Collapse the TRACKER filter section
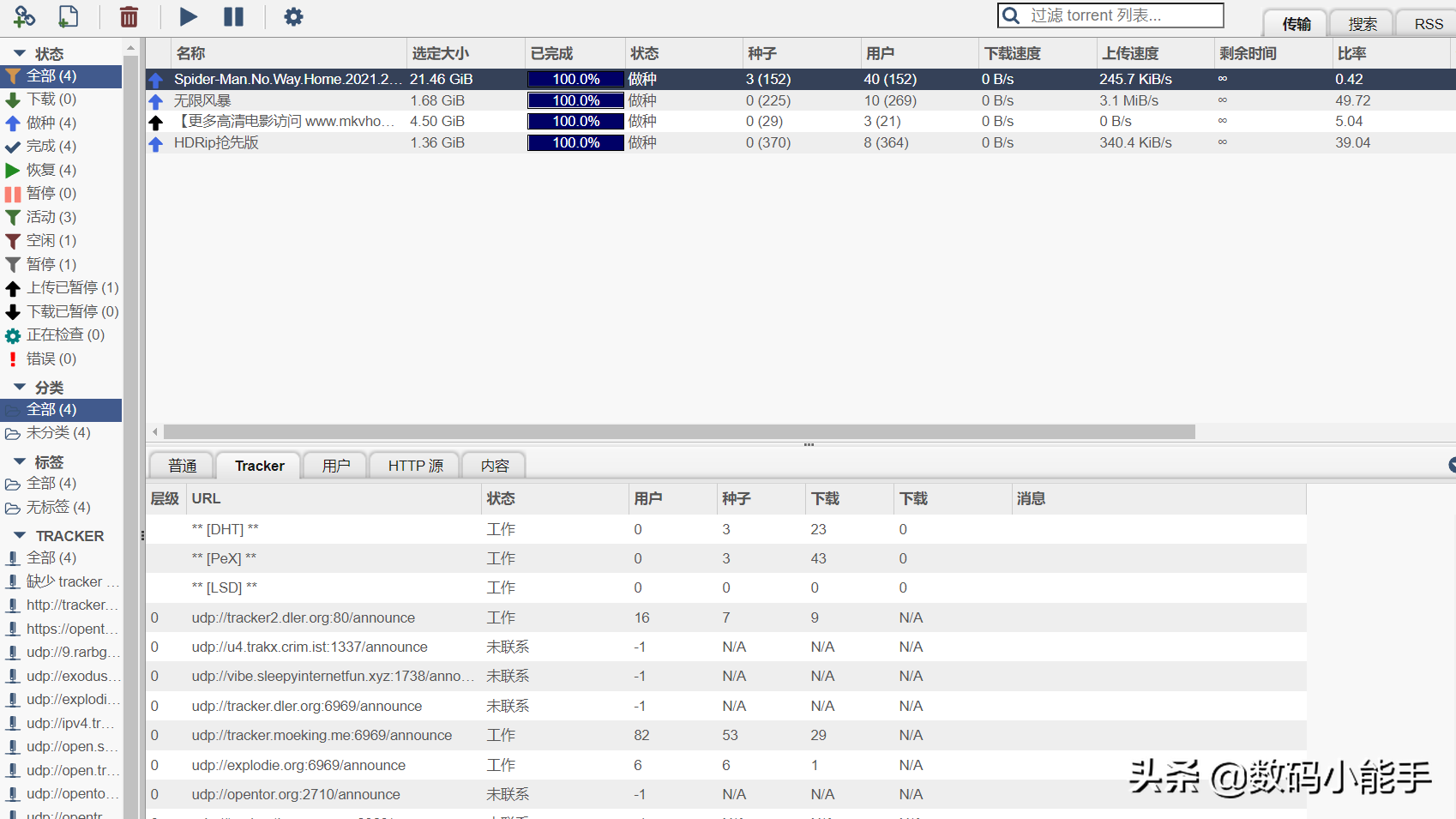 20,535
